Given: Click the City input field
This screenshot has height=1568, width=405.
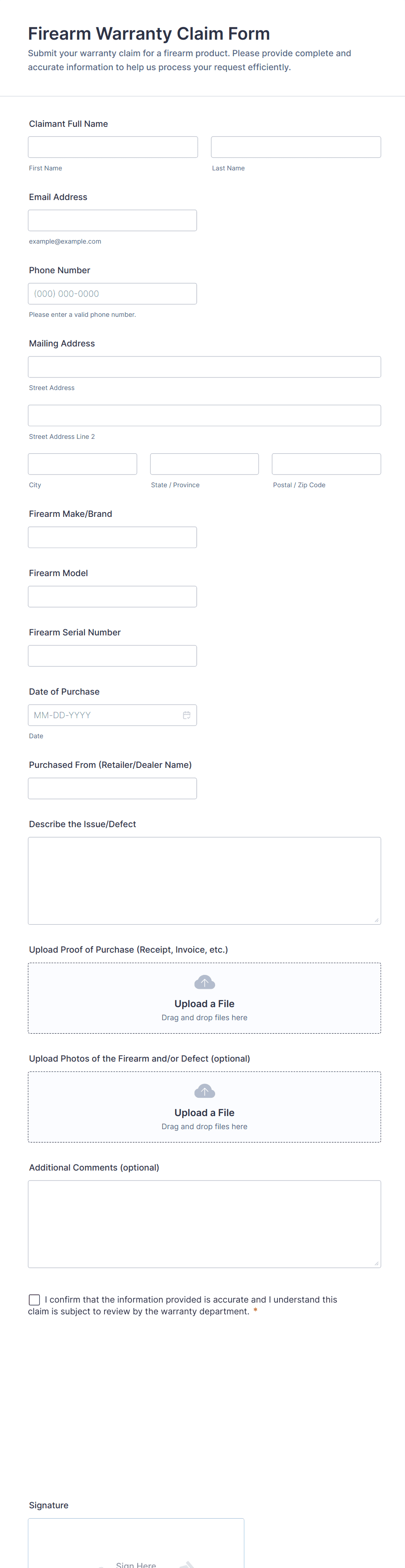Looking at the screenshot, I should click(x=82, y=464).
